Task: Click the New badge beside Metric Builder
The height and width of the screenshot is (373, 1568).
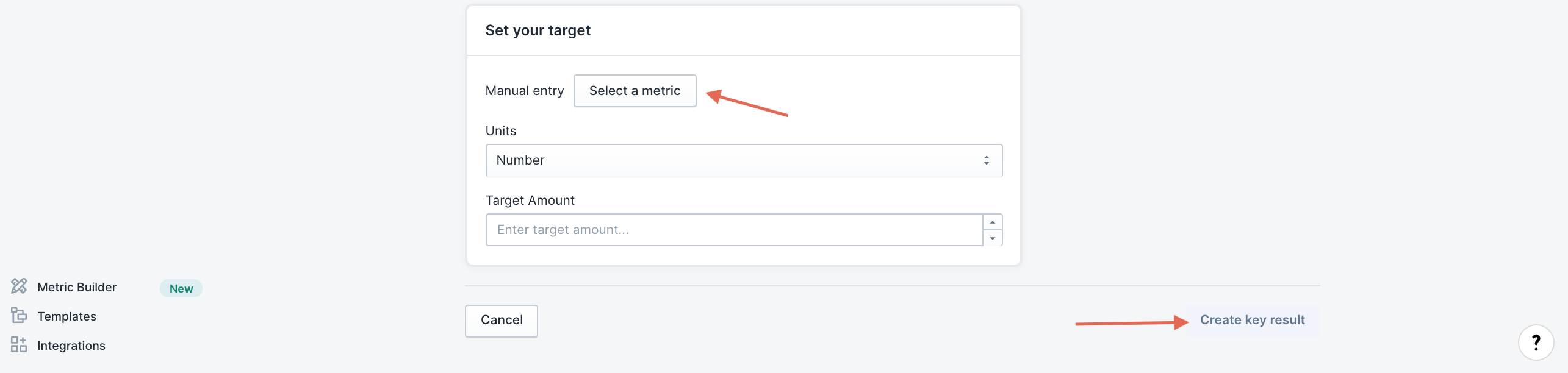Action: click(x=181, y=288)
